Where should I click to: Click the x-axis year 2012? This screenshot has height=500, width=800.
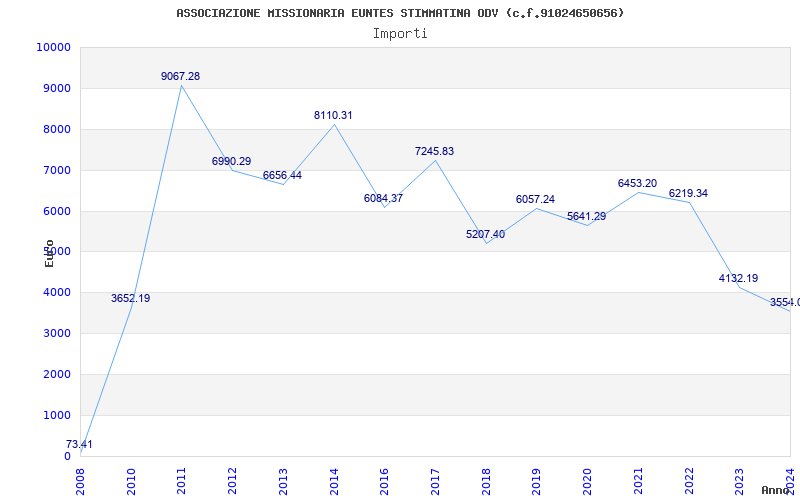[233, 481]
